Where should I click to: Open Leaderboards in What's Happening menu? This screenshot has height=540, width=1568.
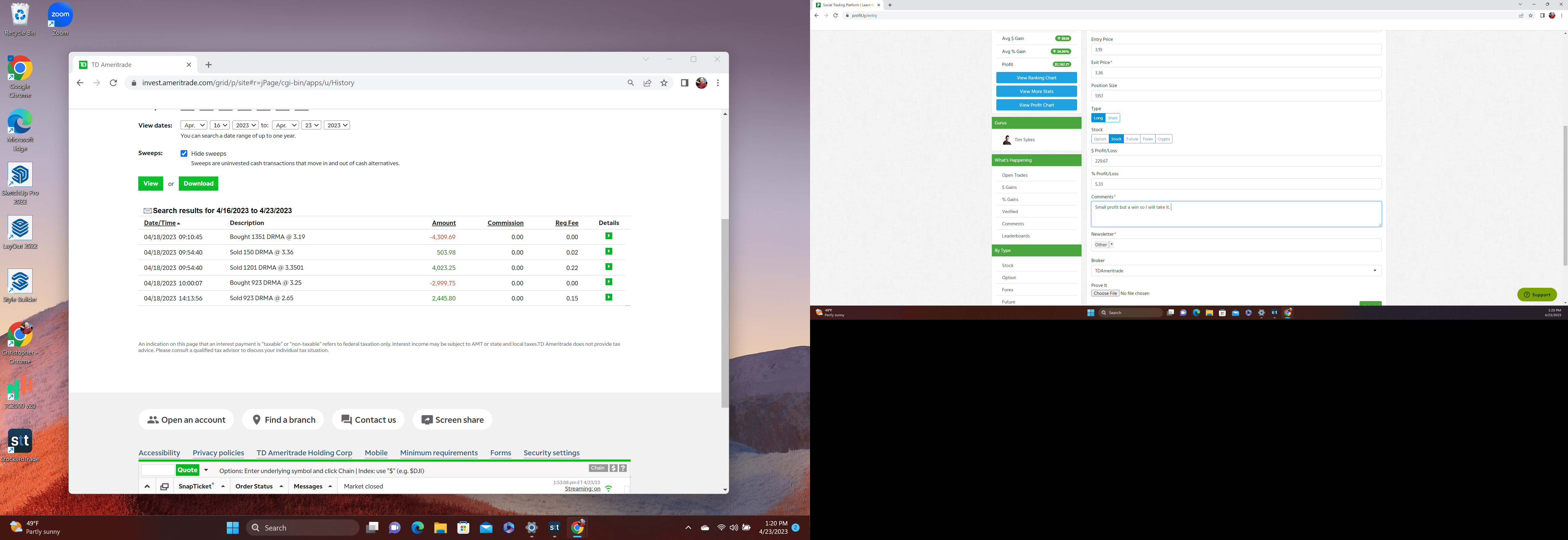coord(1015,236)
